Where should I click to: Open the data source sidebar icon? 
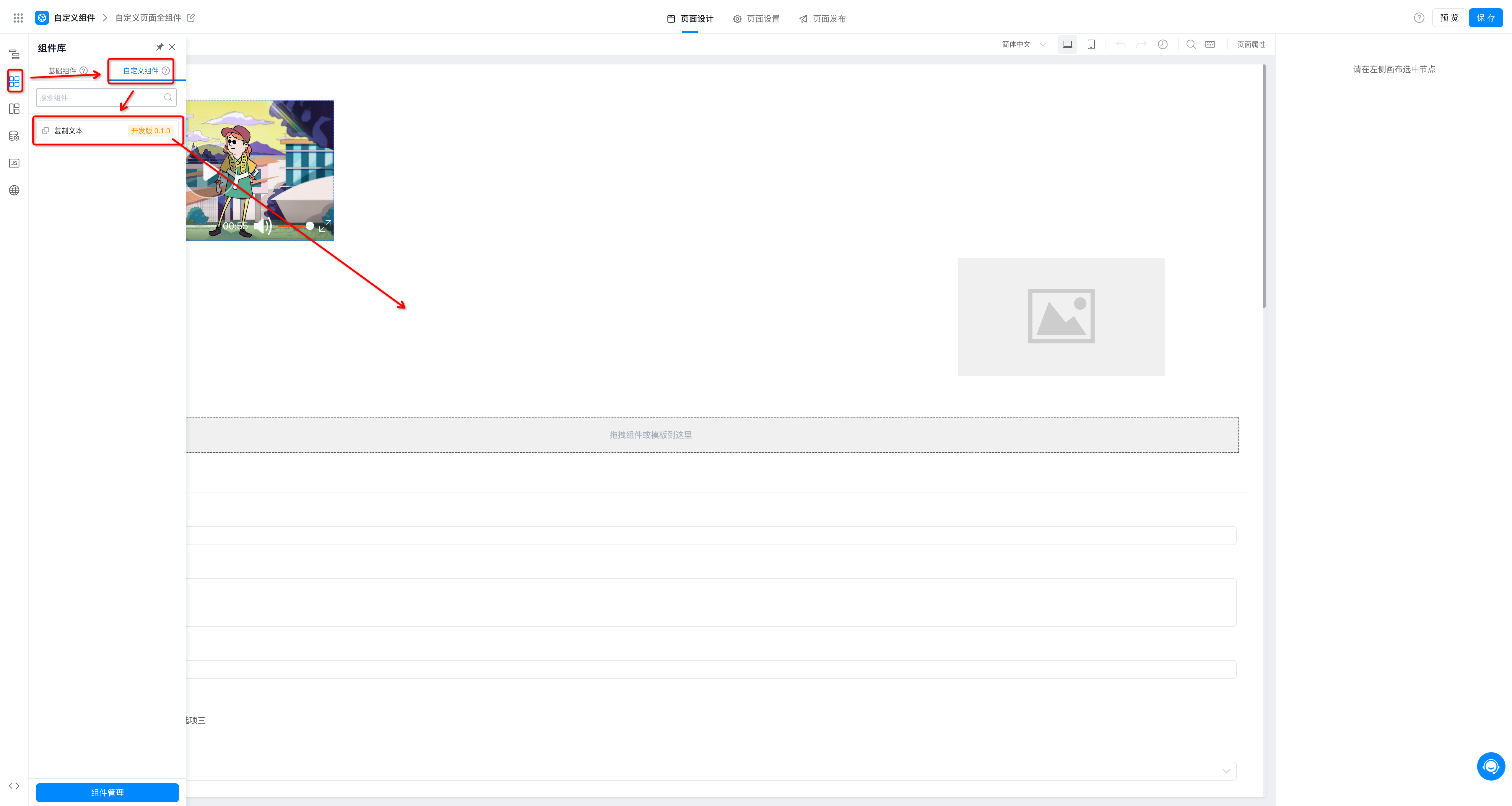click(x=14, y=136)
